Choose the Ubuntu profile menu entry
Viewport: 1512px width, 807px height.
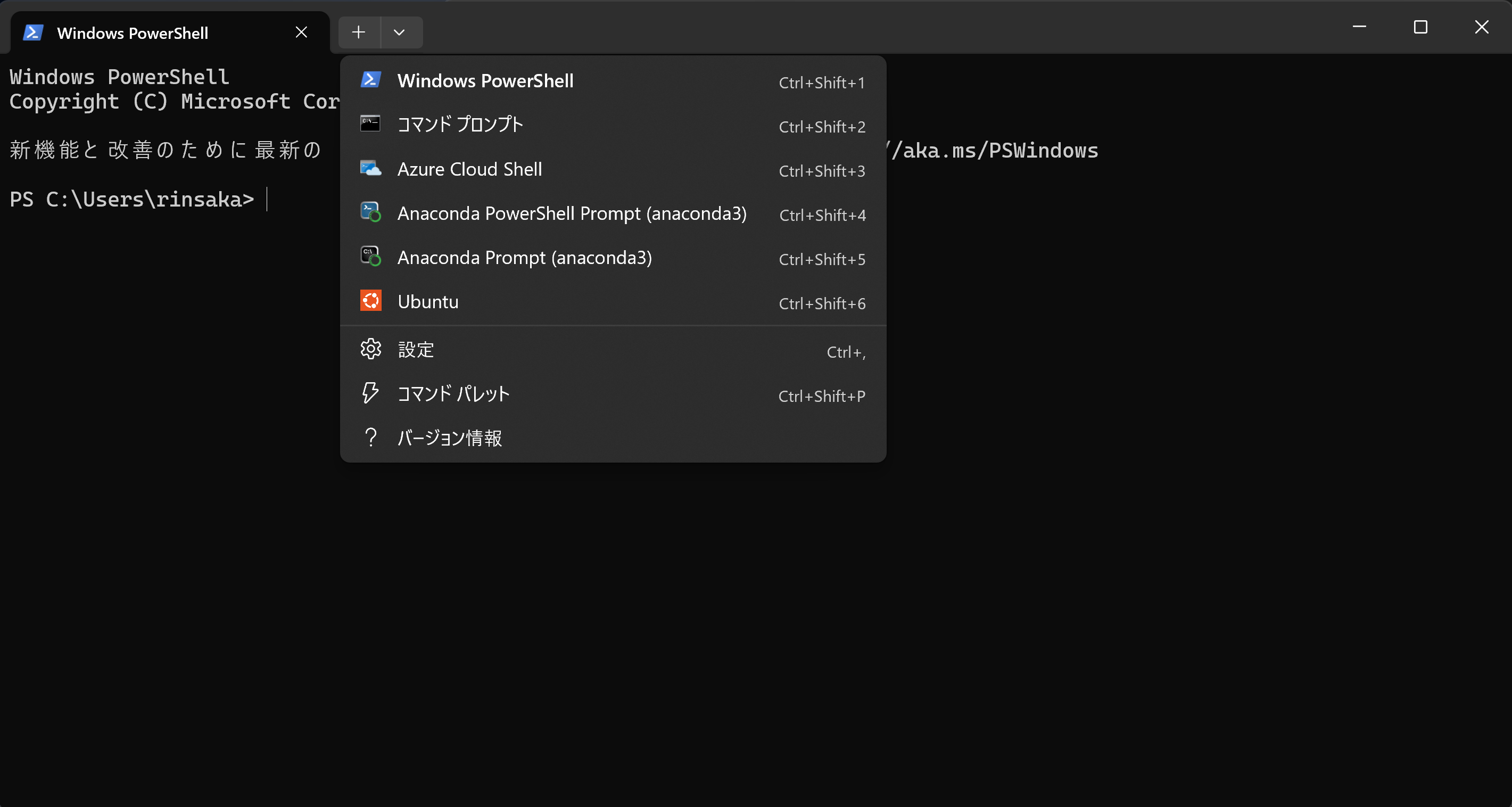428,302
